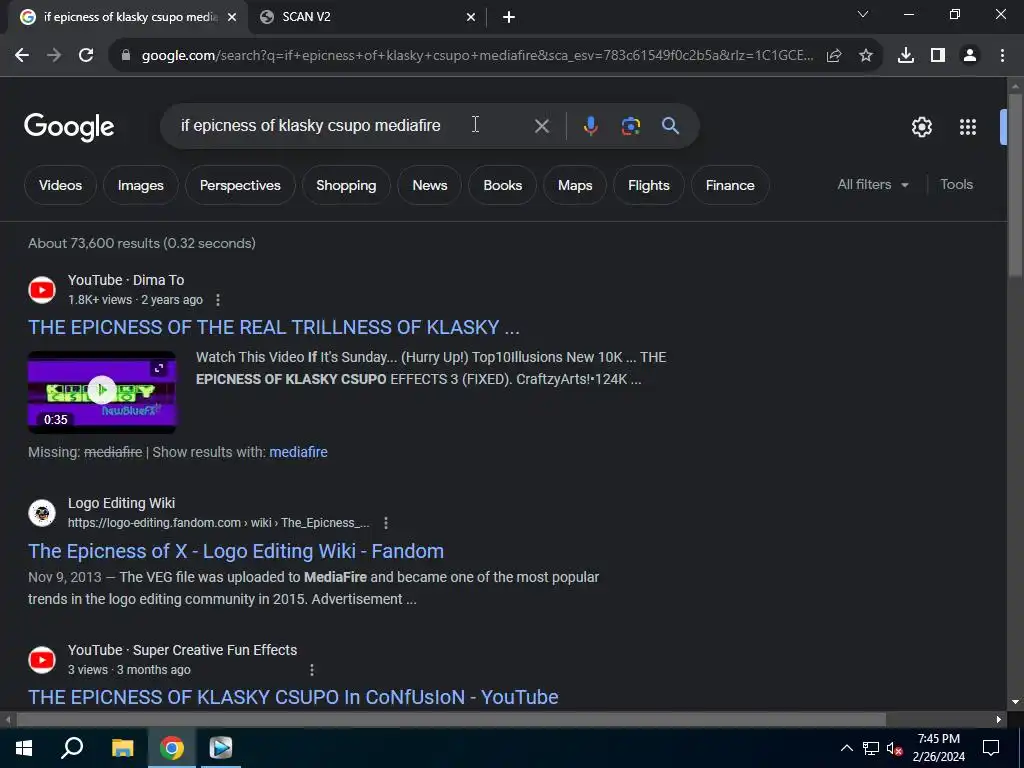Image resolution: width=1024 pixels, height=768 pixels.
Task: Filter results by Videos
Action: pos(61,185)
